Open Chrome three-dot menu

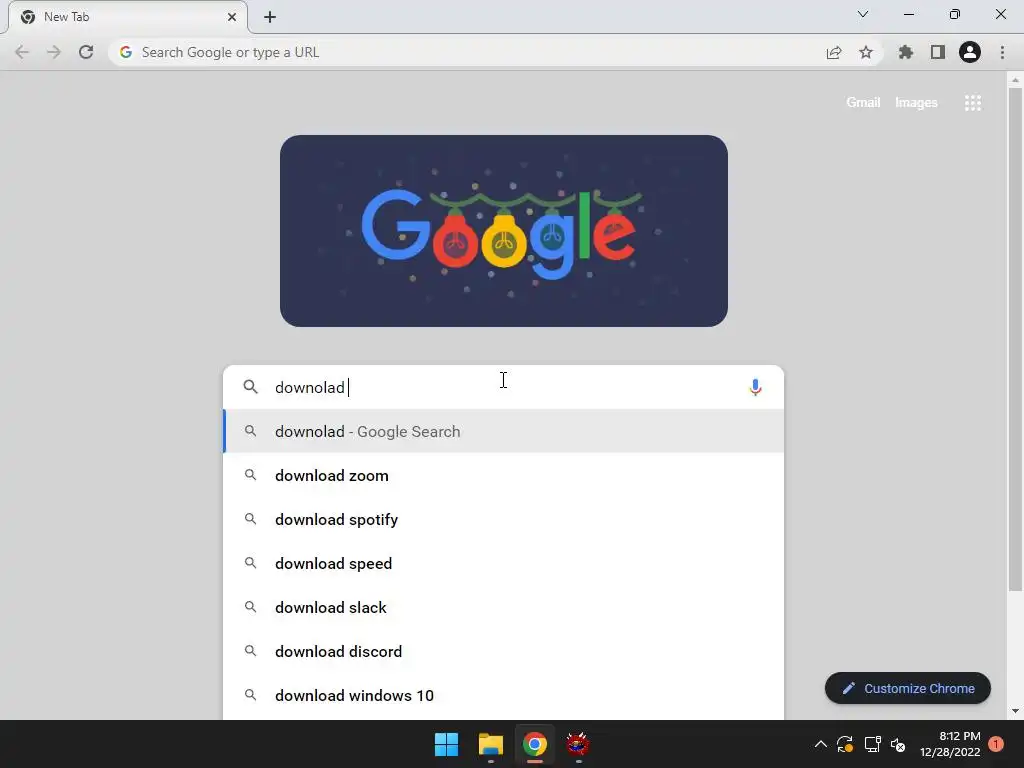[x=1002, y=52]
